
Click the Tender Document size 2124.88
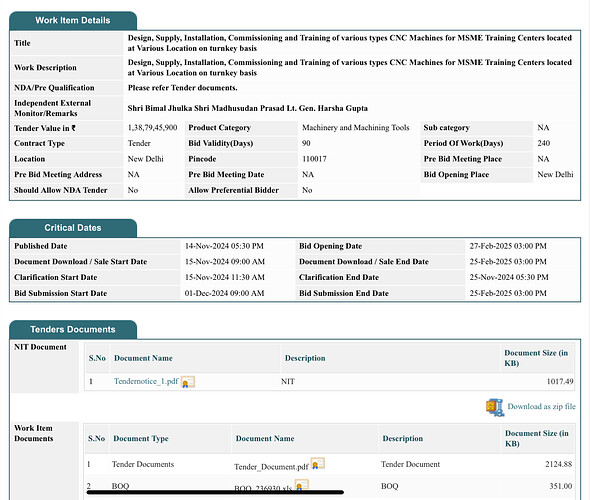(x=559, y=464)
